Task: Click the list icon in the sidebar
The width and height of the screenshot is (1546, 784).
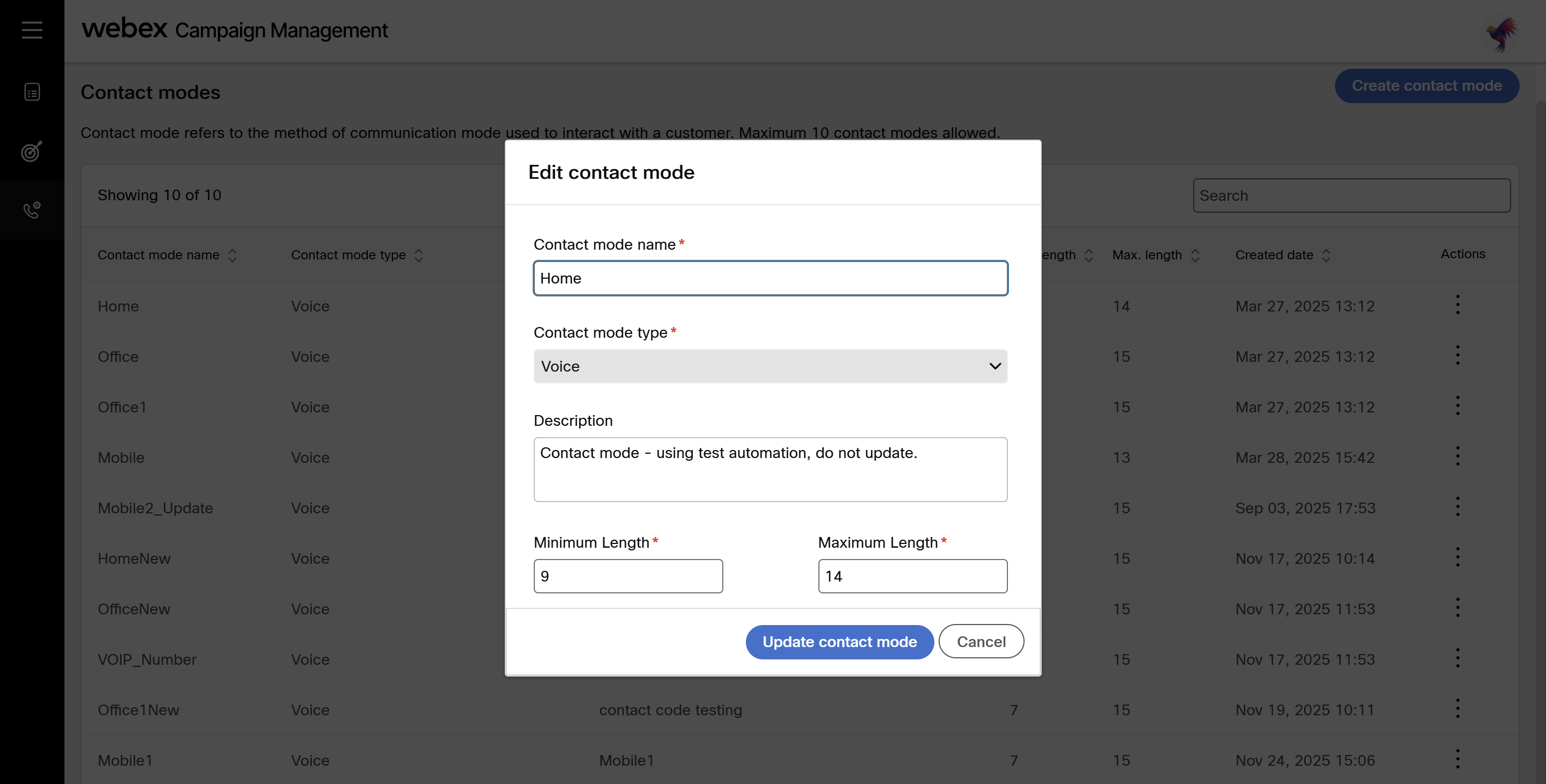Action: pyautogui.click(x=32, y=92)
